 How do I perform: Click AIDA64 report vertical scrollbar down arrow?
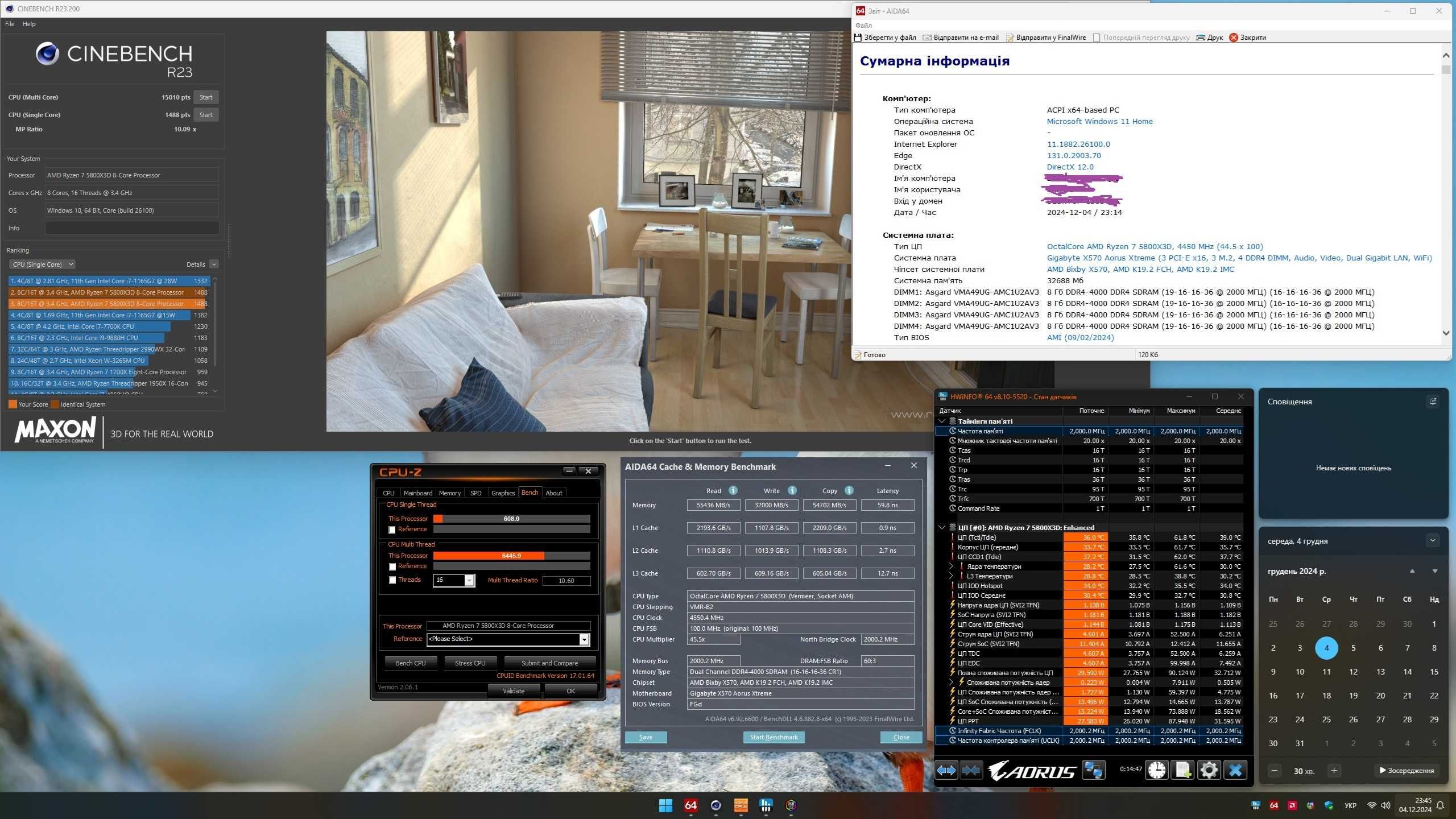[x=1446, y=333]
